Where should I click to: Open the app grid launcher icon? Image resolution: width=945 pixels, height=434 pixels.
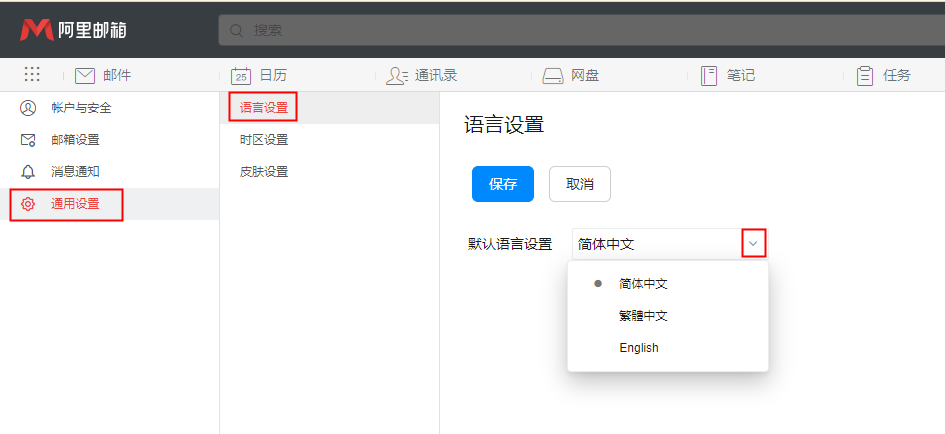[32, 75]
